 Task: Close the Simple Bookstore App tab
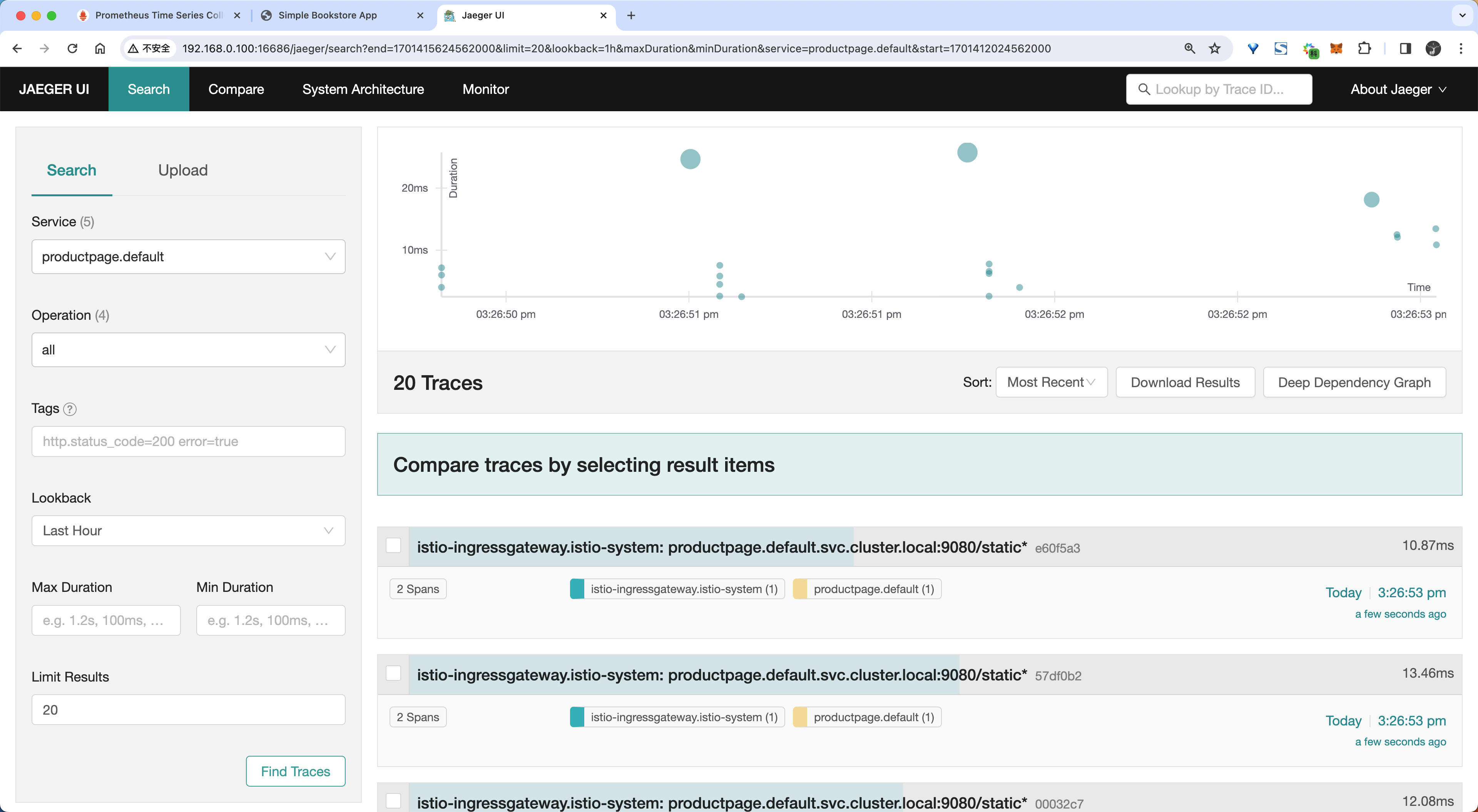(x=420, y=15)
